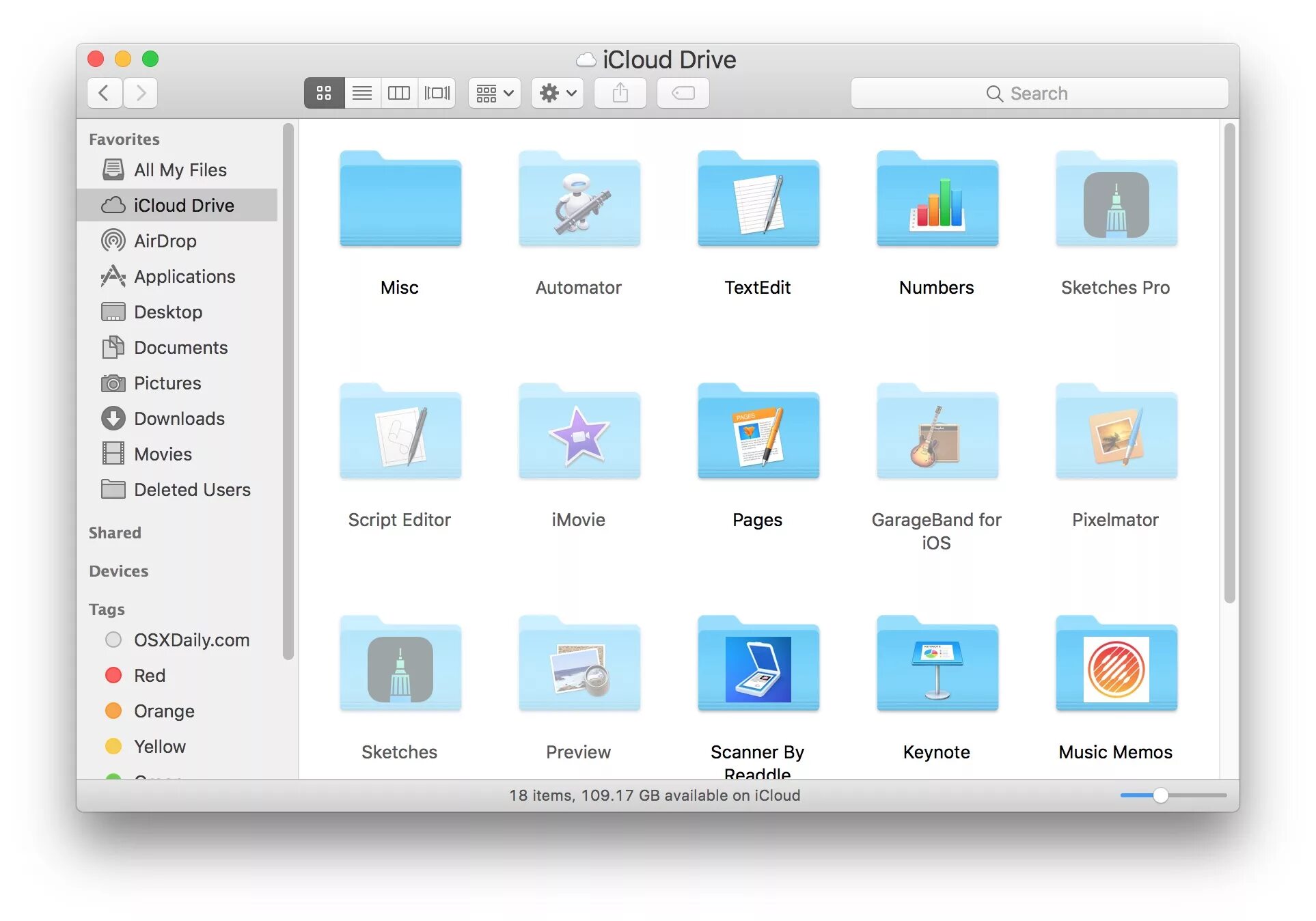The image size is (1316, 921).
Task: Open the iMovie folder
Action: point(579,431)
